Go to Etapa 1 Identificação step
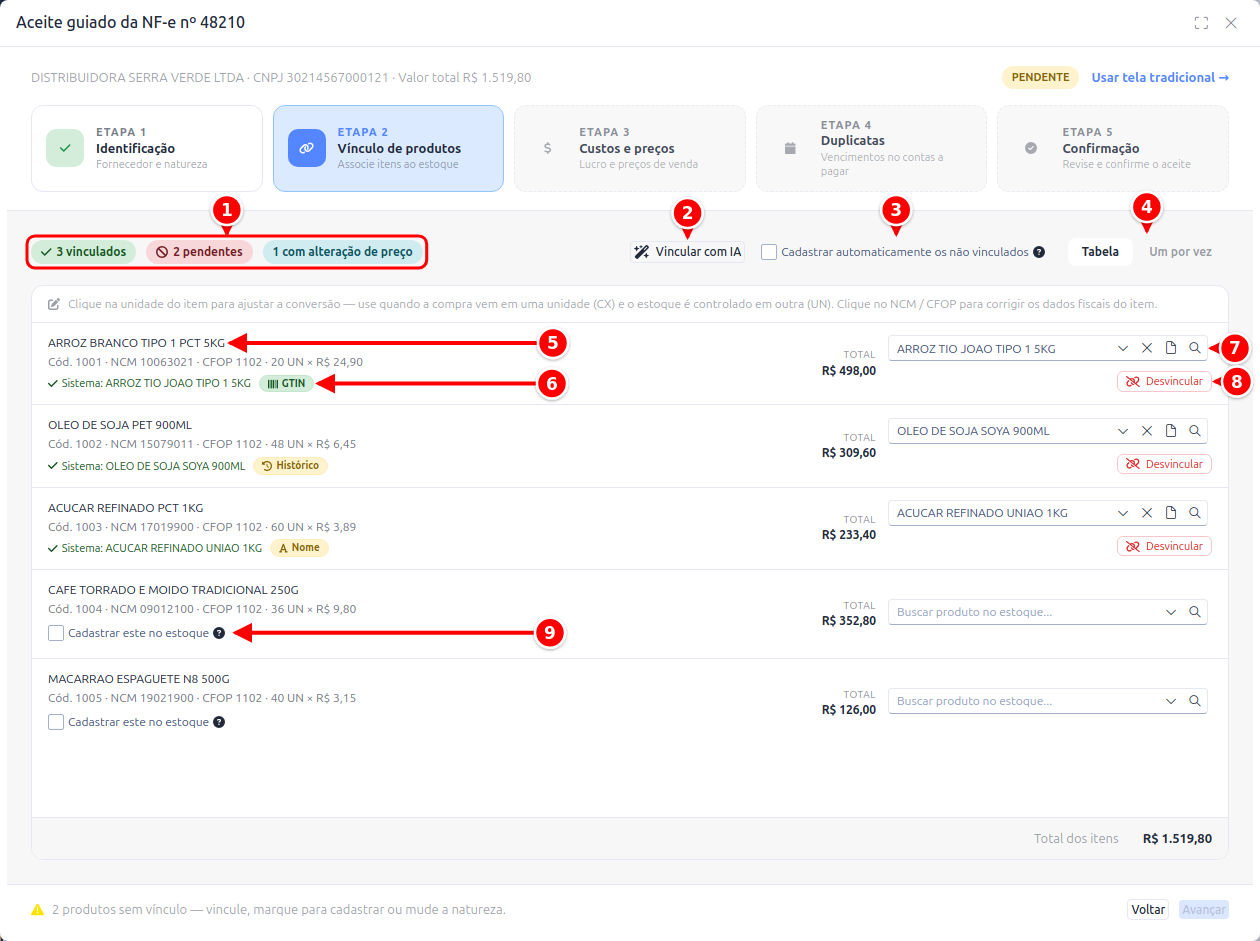 coord(147,148)
